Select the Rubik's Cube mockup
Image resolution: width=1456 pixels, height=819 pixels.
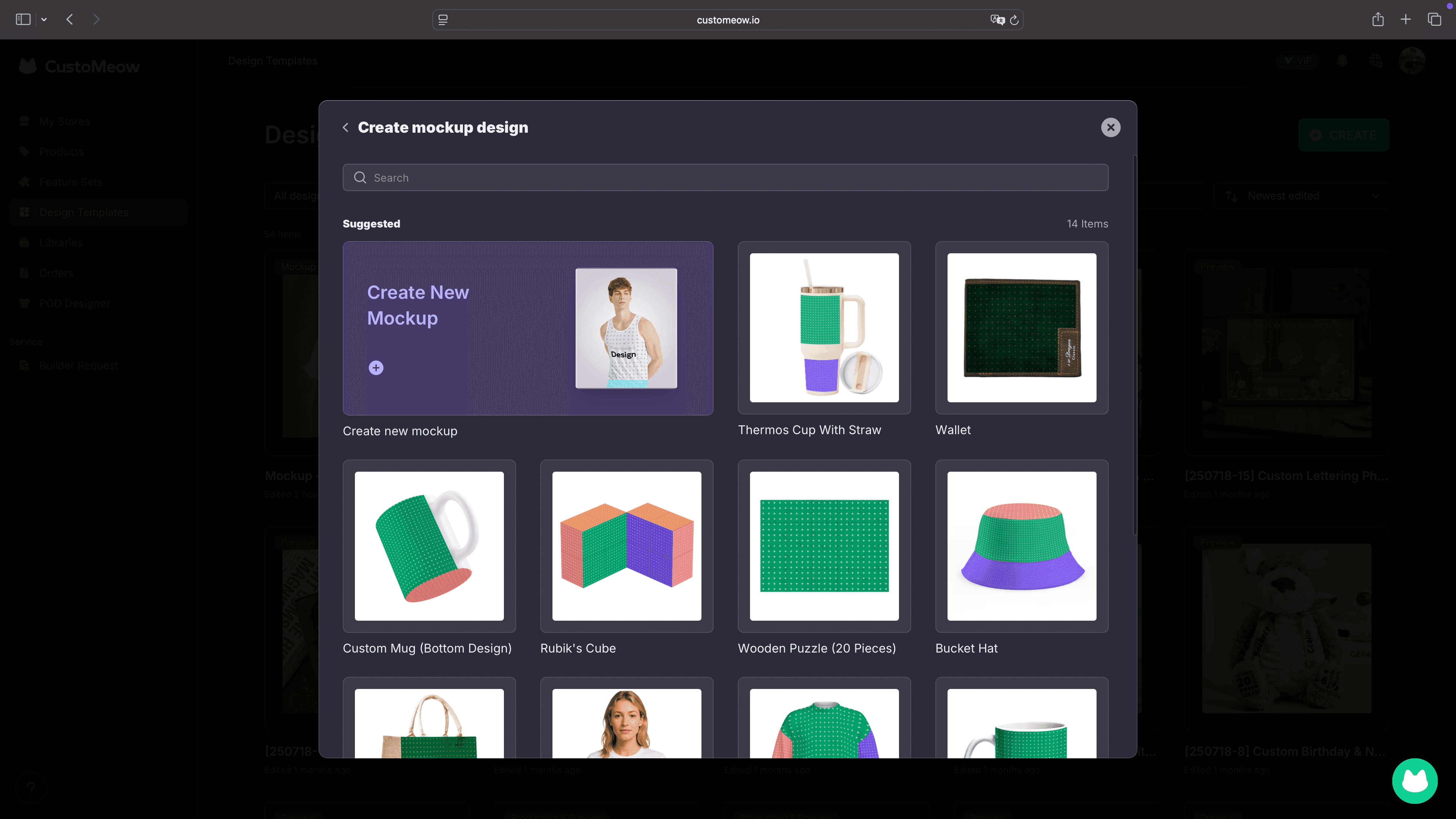pyautogui.click(x=626, y=546)
